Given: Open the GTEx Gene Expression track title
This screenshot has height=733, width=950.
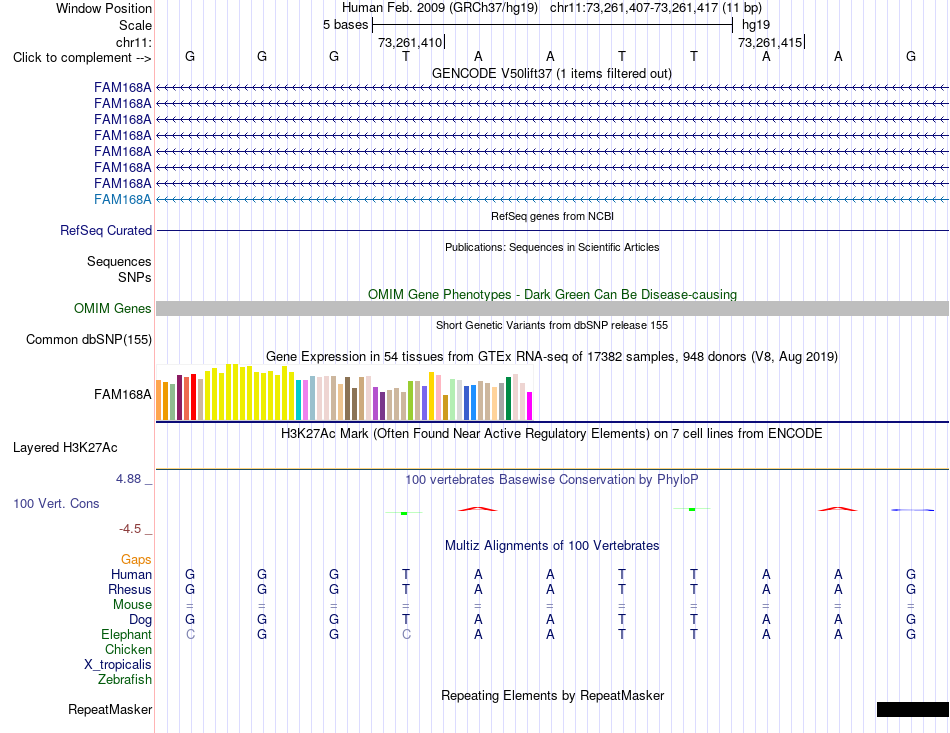Looking at the screenshot, I should click(552, 356).
